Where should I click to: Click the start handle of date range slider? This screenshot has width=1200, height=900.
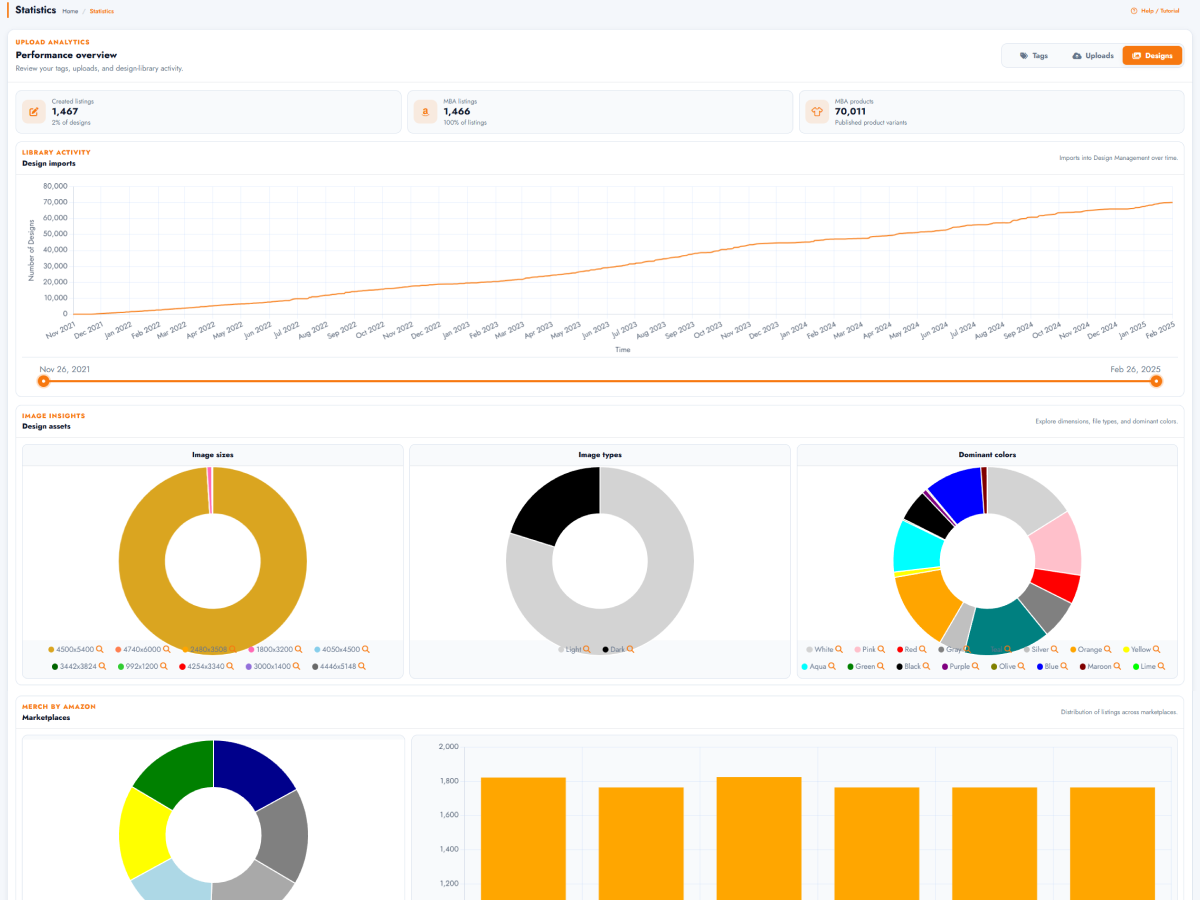tap(43, 381)
